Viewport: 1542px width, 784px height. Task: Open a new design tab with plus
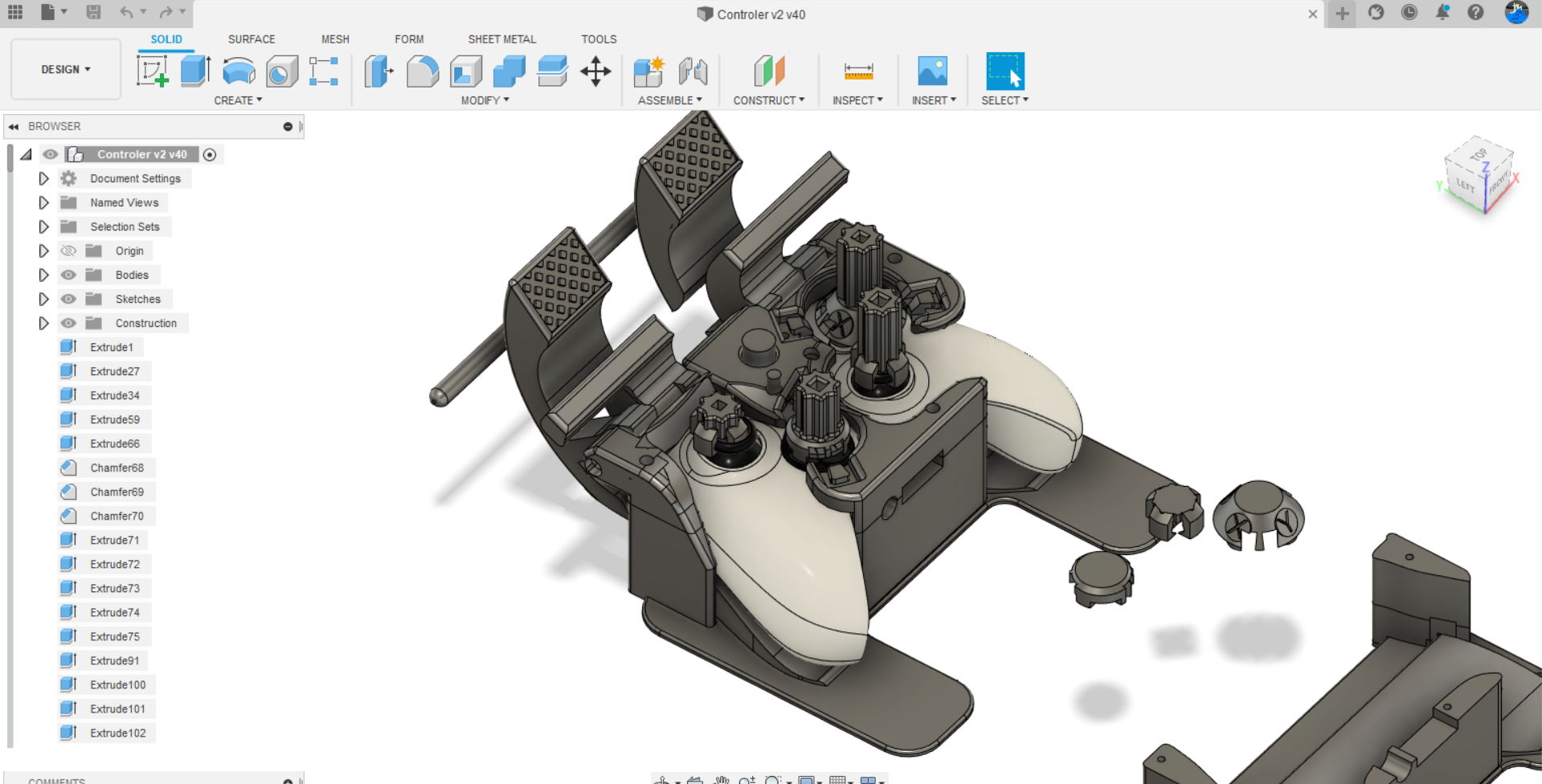click(x=1342, y=13)
